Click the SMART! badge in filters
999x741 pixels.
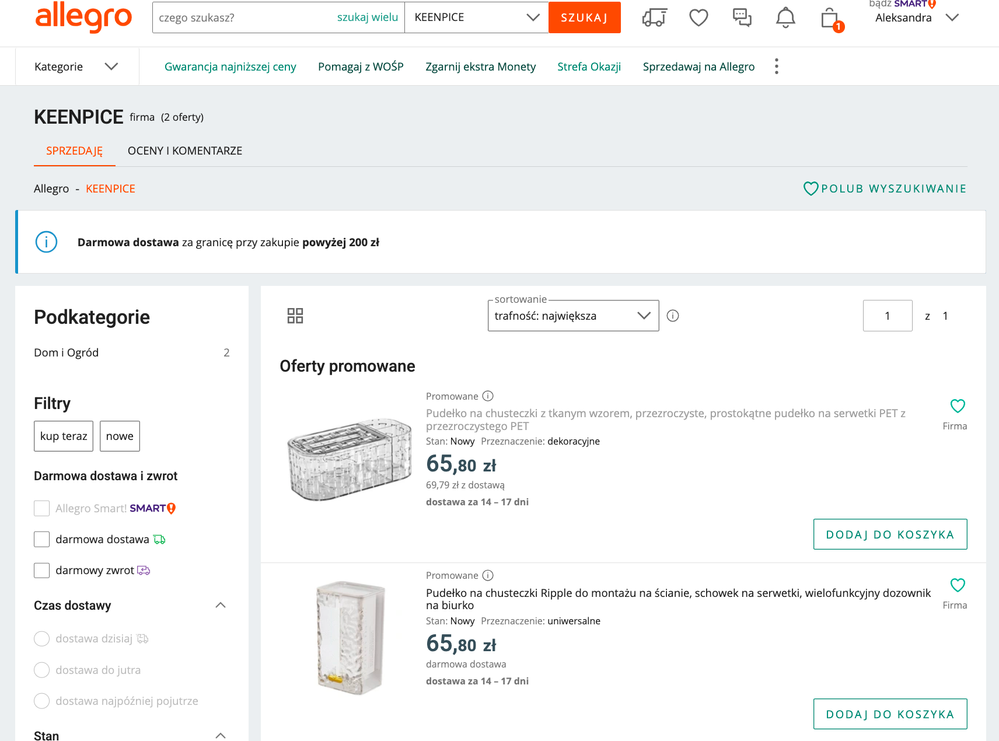point(153,508)
